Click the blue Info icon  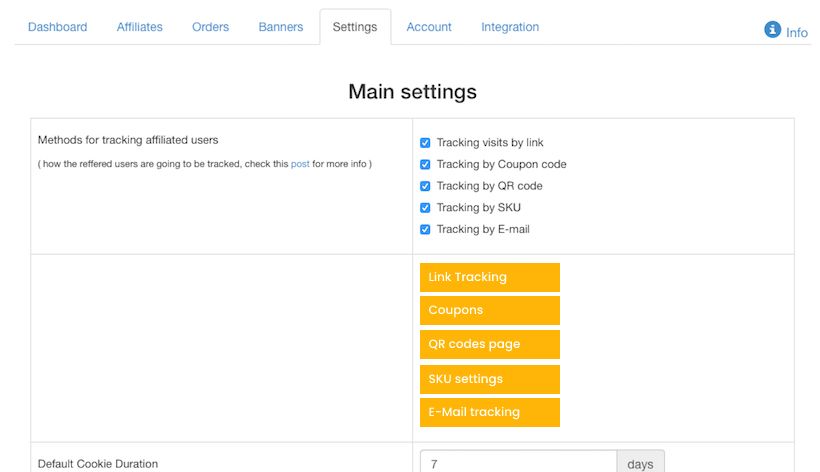coord(772,30)
